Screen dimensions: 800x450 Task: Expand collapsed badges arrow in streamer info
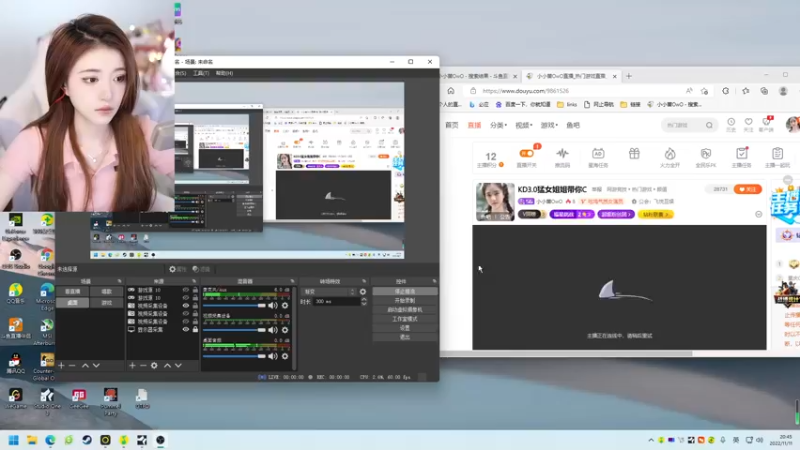pos(759,214)
